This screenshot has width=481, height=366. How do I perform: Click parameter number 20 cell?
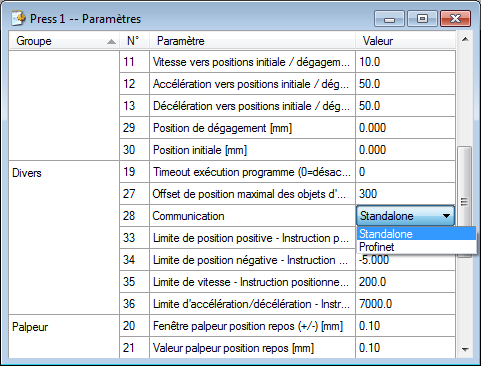[134, 326]
